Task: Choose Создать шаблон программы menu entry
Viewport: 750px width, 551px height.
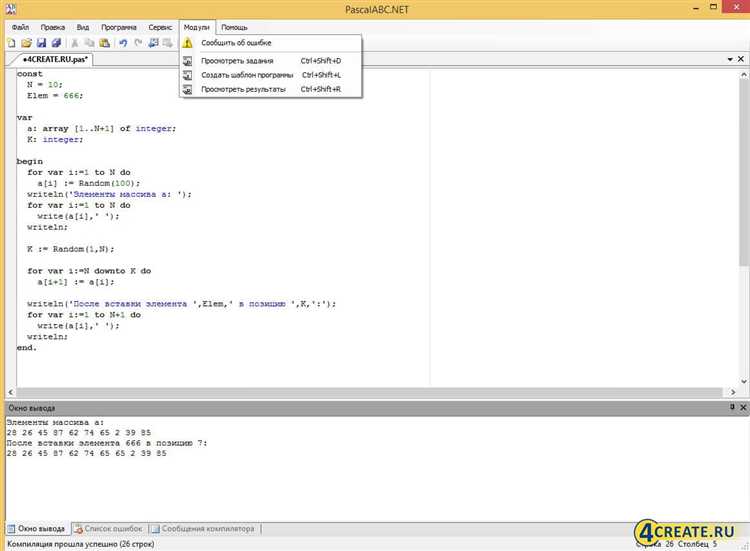Action: tap(271, 75)
